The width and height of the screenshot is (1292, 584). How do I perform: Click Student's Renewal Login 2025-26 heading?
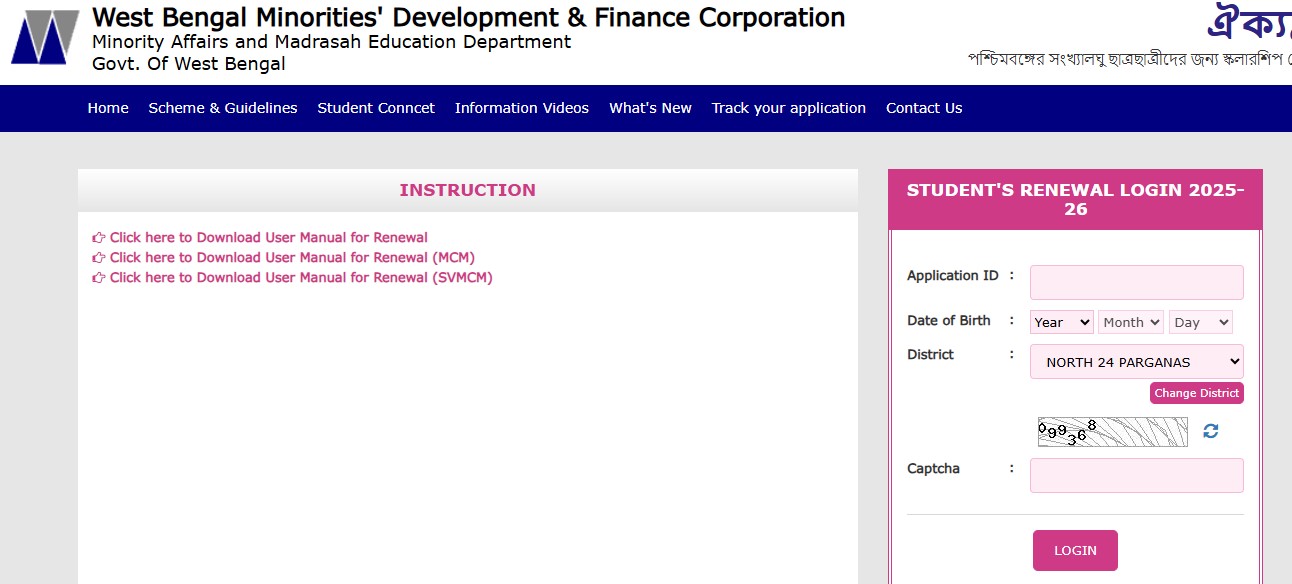coord(1075,199)
